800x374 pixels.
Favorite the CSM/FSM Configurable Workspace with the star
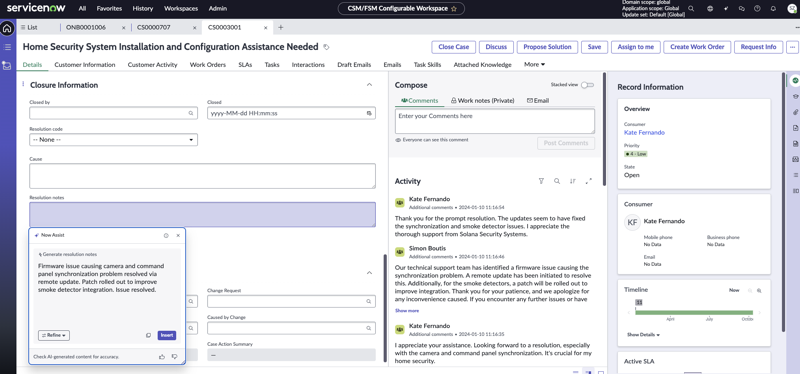point(454,9)
